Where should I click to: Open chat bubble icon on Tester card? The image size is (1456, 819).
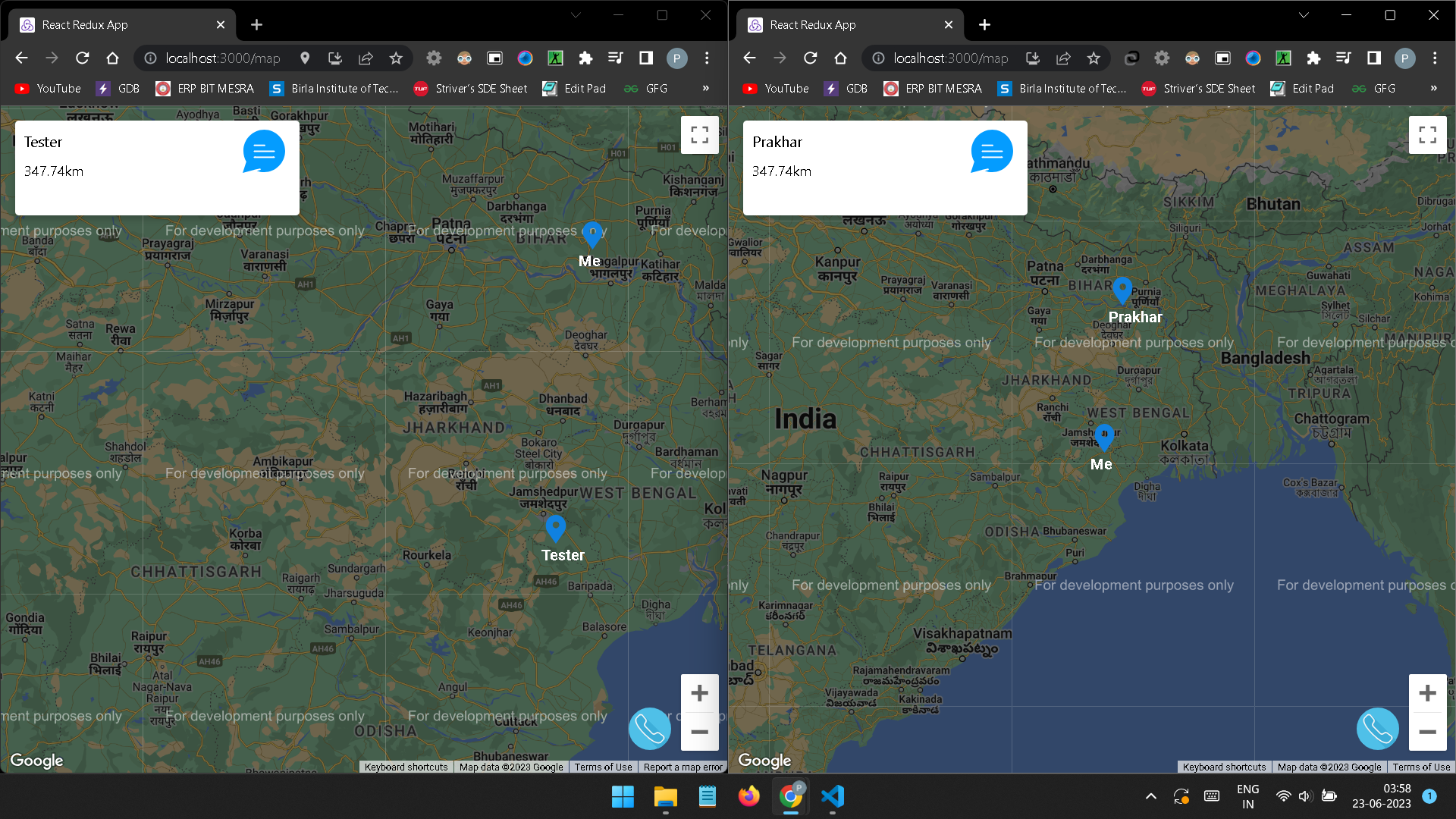pos(263,152)
